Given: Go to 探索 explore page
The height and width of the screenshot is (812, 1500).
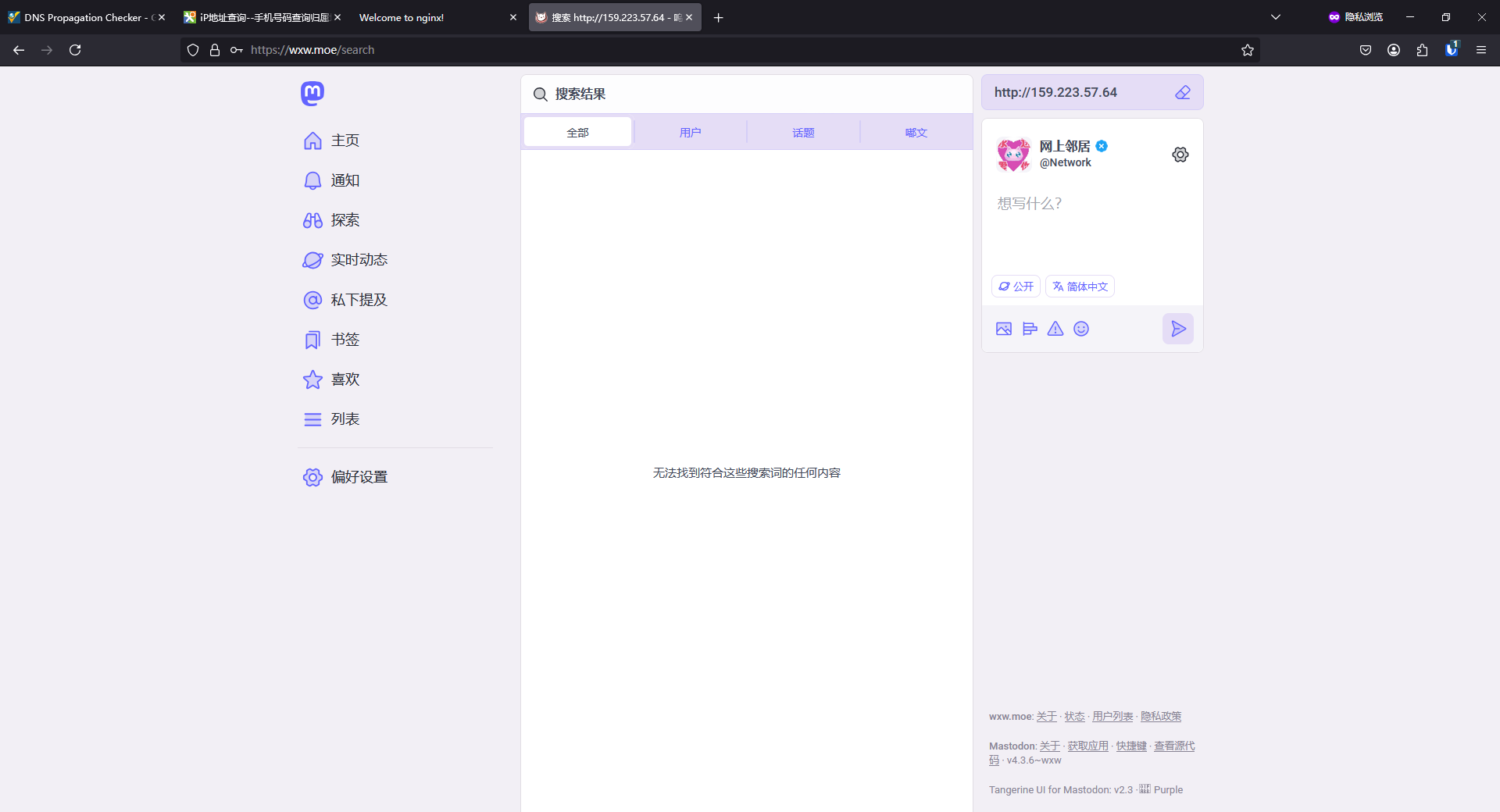Looking at the screenshot, I should point(345,220).
